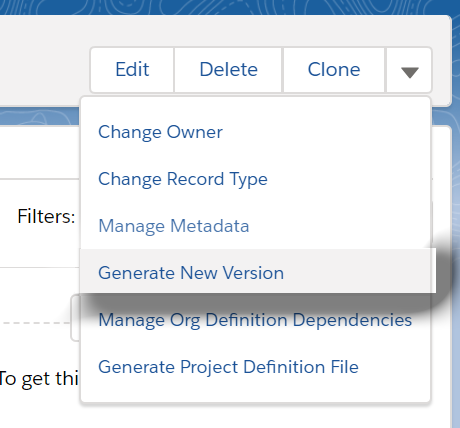Click the 'To get thi' text
Screen dimensions: 460x428
(39, 379)
